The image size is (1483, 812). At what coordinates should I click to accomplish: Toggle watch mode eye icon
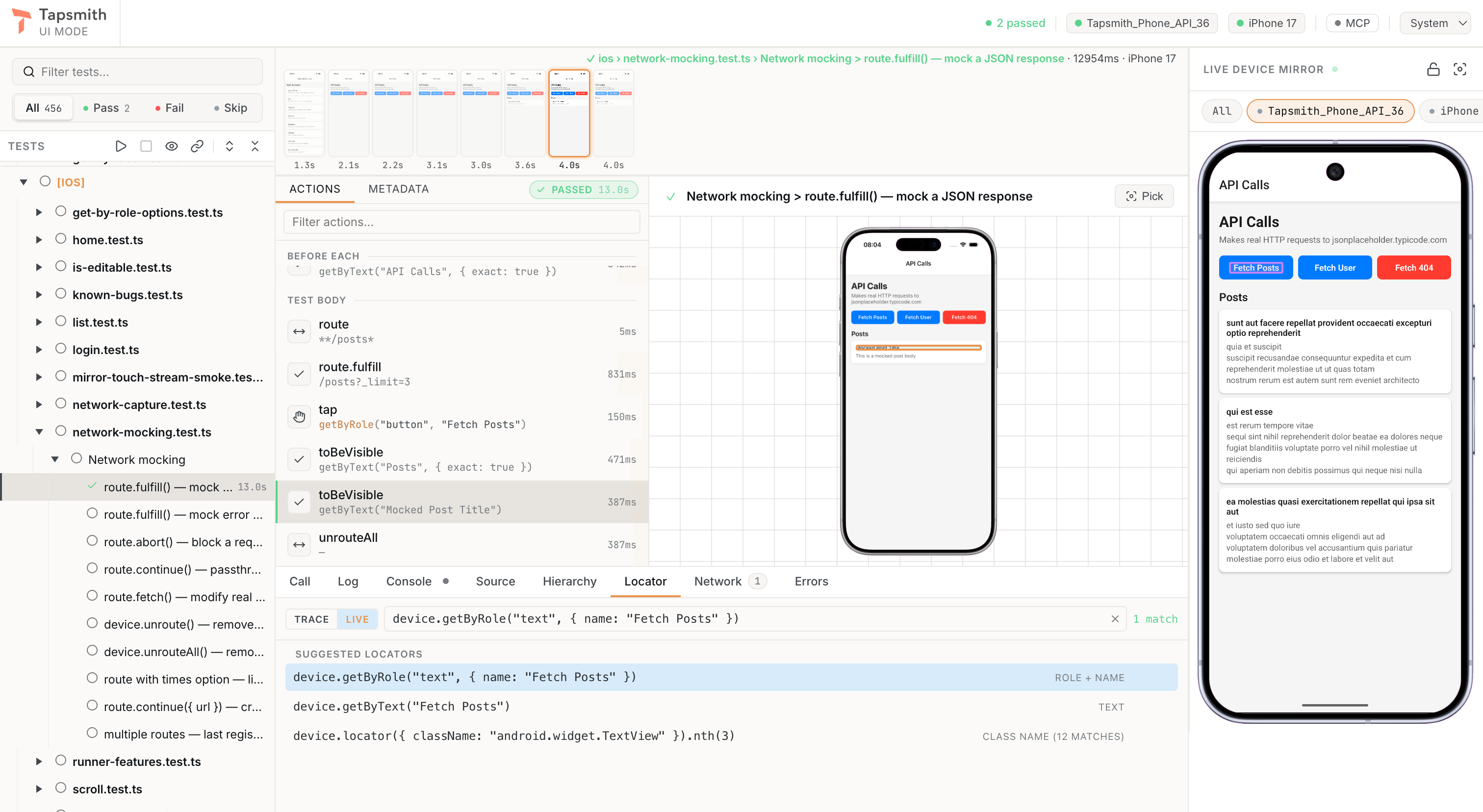point(172,146)
